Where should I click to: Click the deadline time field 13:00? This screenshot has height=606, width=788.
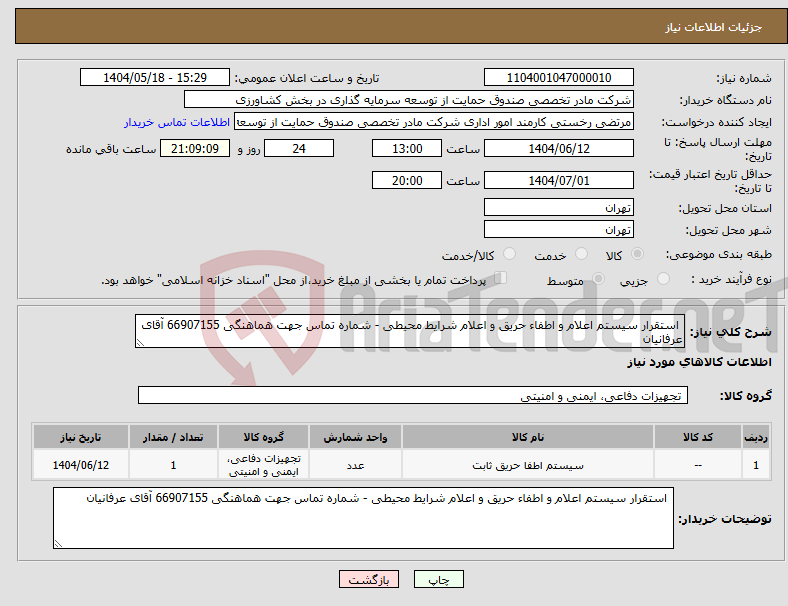point(407,148)
